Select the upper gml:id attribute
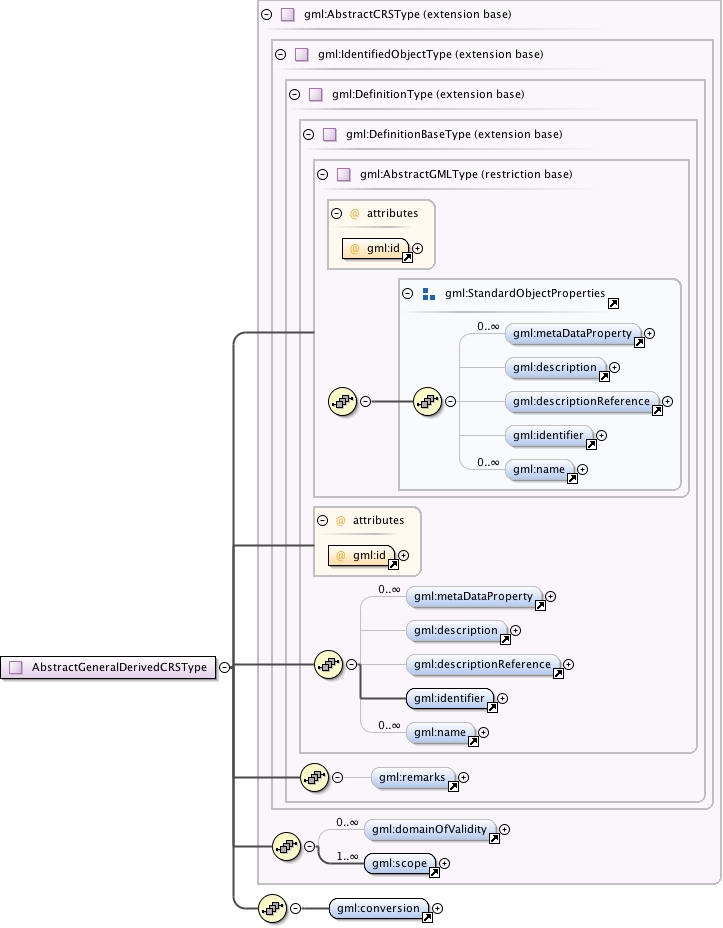723x928 pixels. (x=376, y=249)
